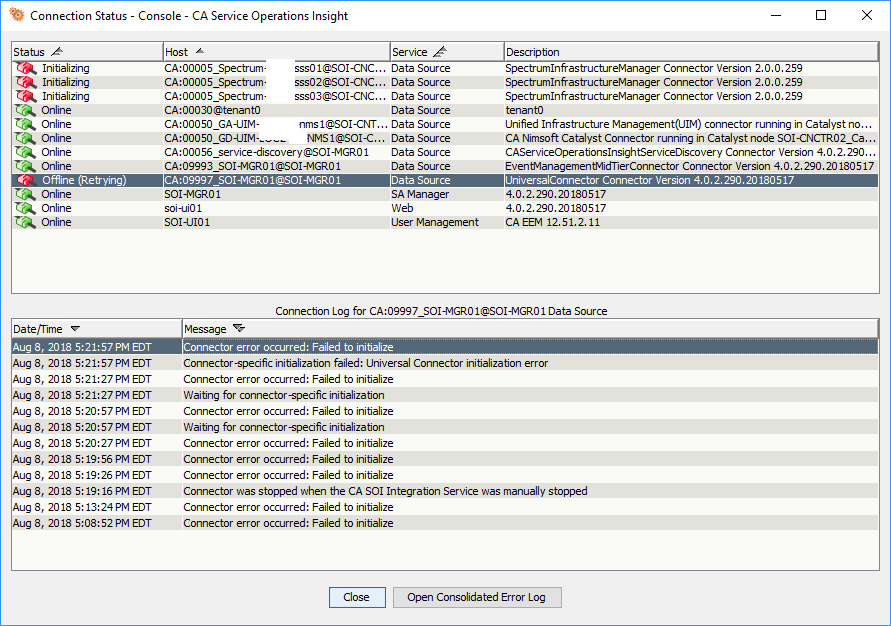
Task: Select the manually stopped Integration Service log message
Action: [x=385, y=491]
